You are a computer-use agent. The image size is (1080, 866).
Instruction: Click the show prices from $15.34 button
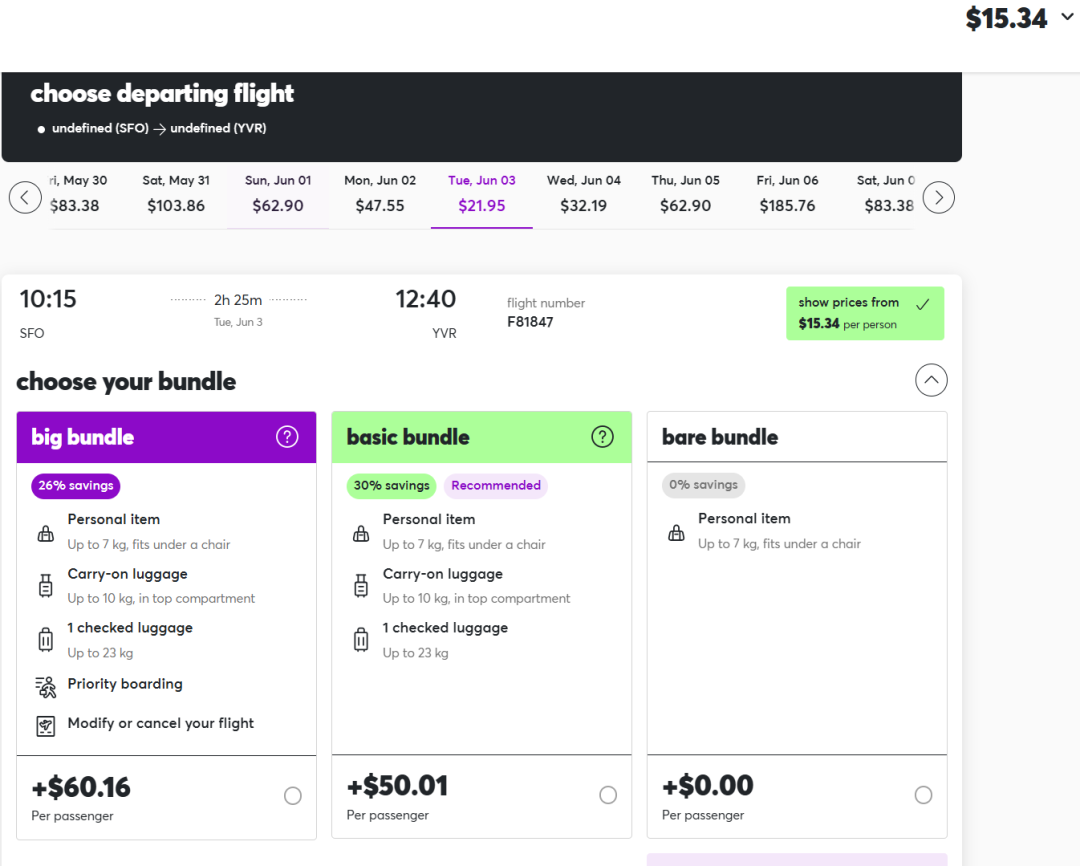point(864,313)
